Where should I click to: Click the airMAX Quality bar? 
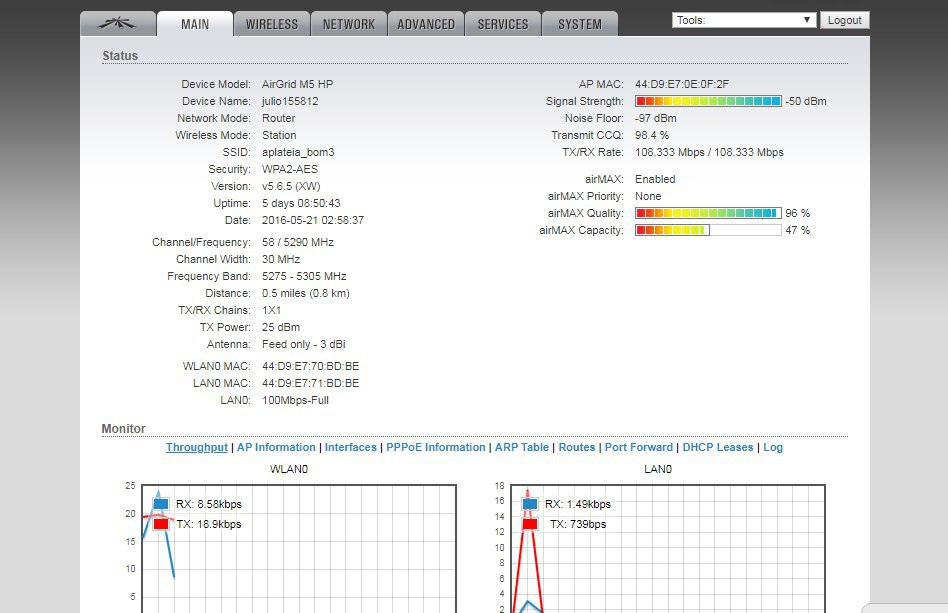point(708,213)
